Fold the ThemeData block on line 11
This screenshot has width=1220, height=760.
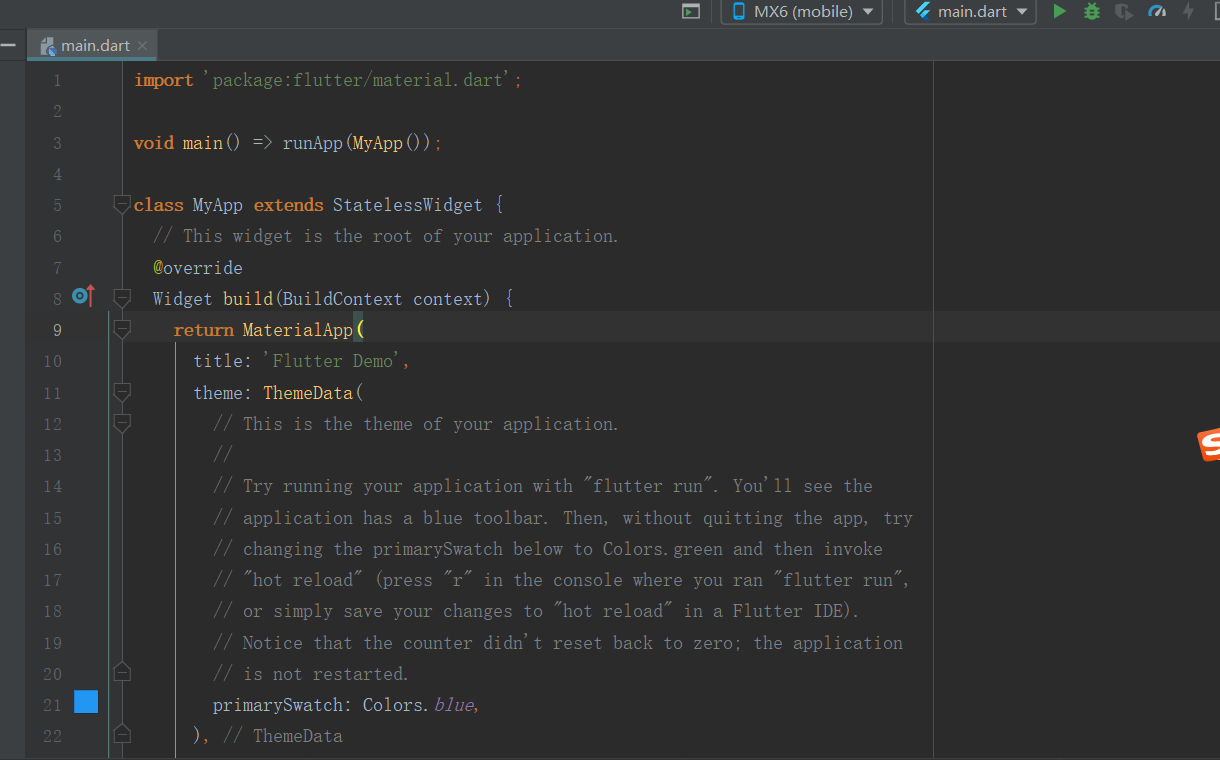[x=122, y=392]
